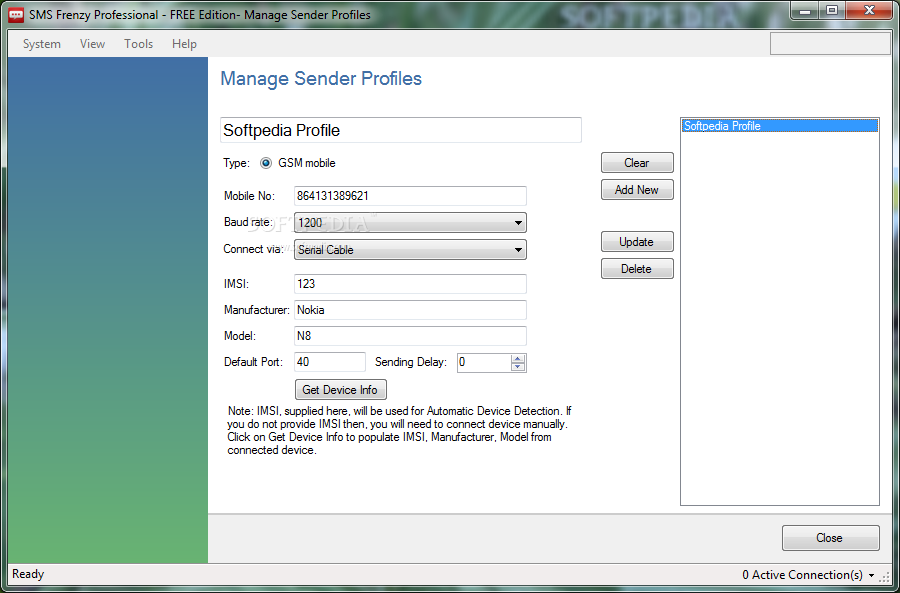Click the Update button
900x593 pixels.
pyautogui.click(x=637, y=242)
